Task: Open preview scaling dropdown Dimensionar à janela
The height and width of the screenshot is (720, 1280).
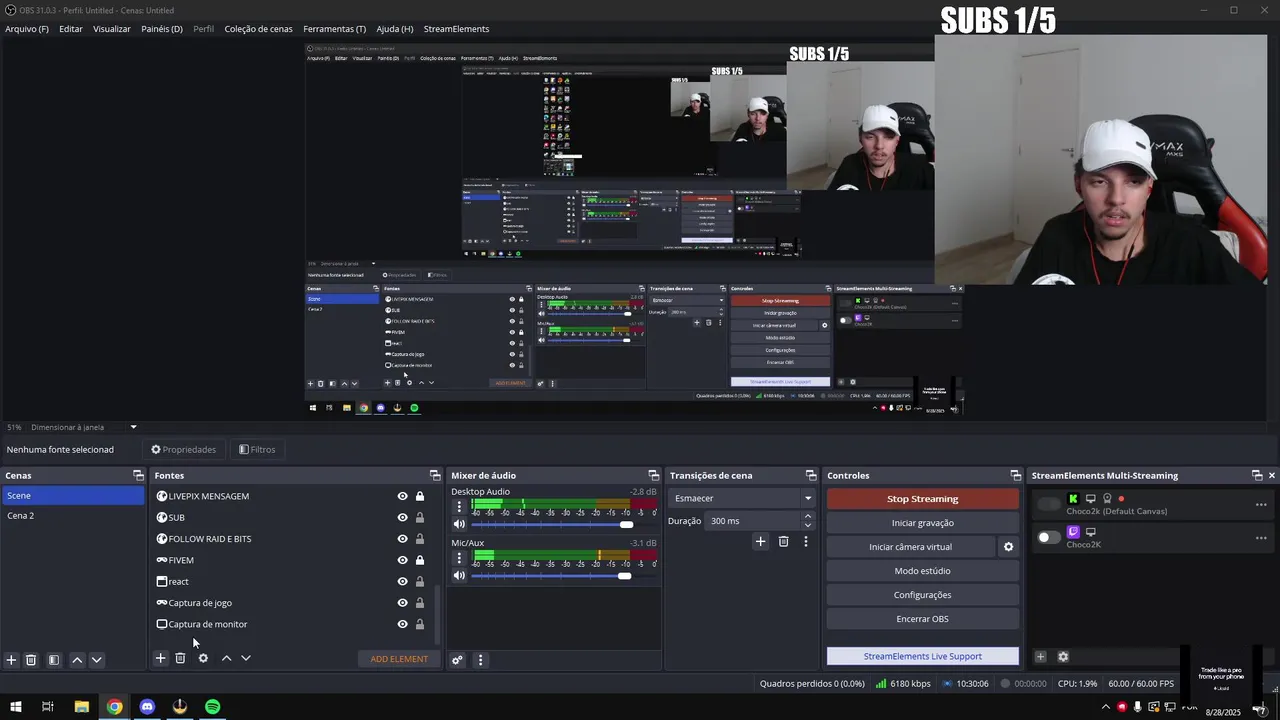Action: 85,427
